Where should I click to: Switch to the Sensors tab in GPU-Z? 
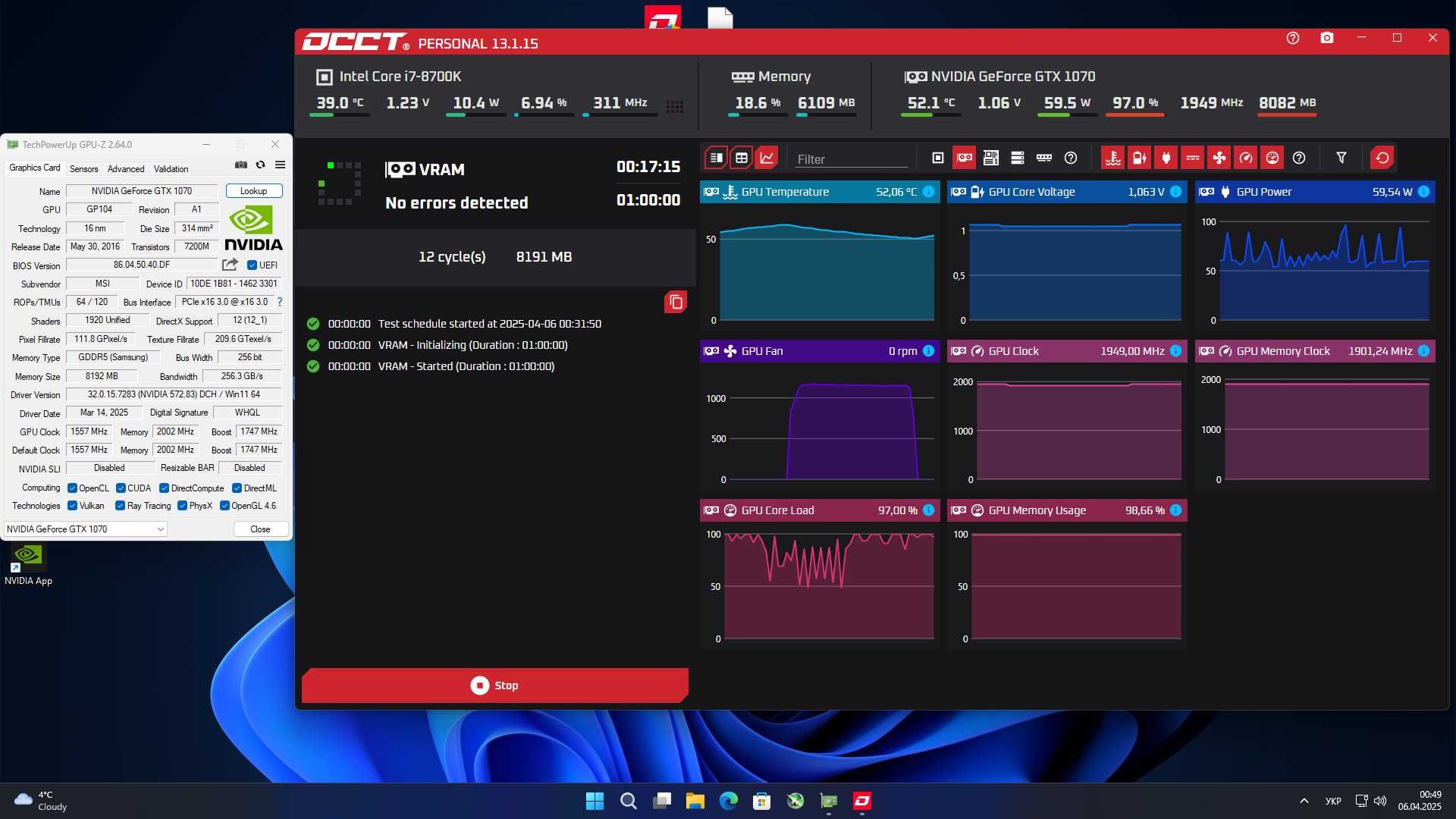click(x=83, y=169)
